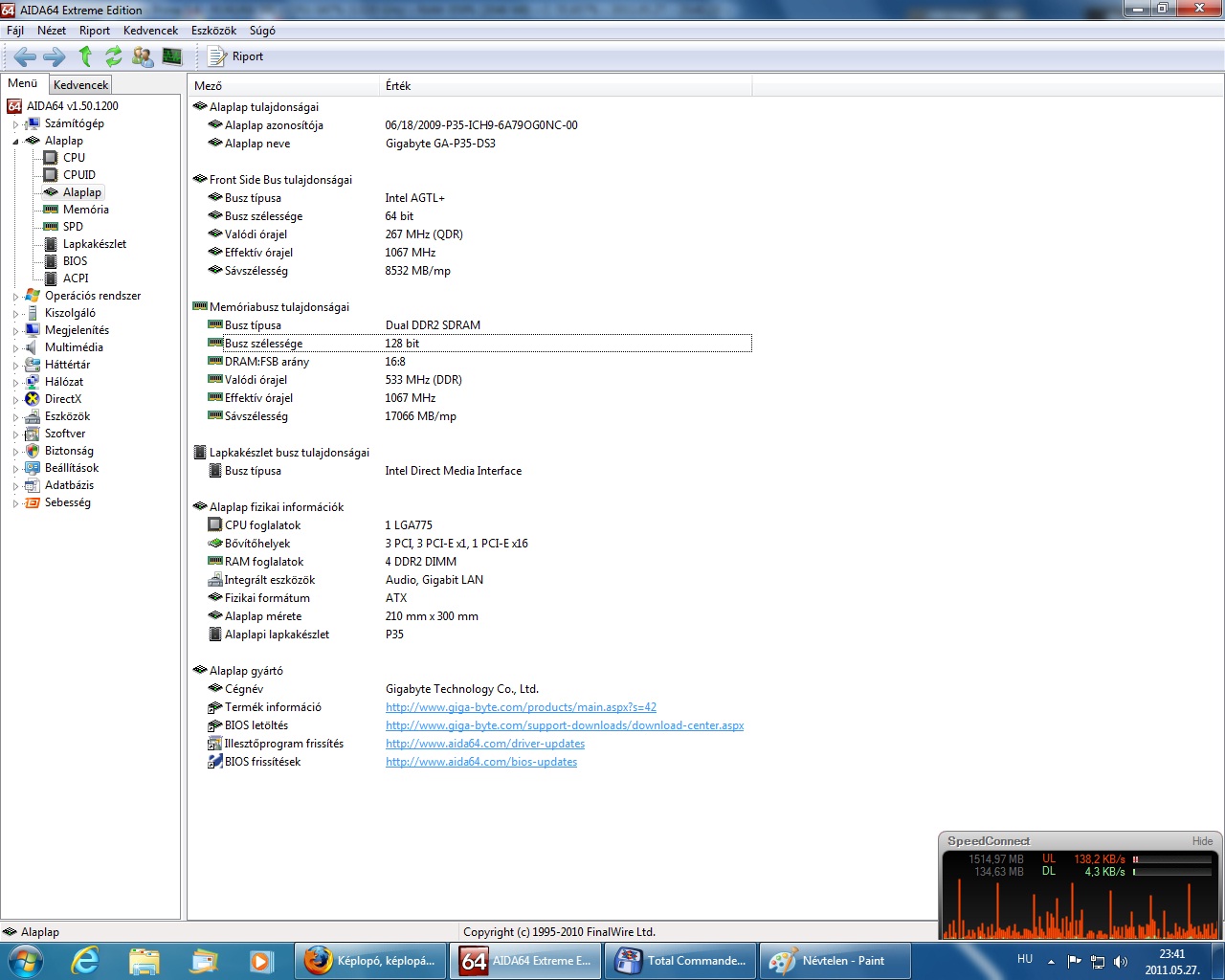Expand the Kiszolgáló tree node

[15, 314]
